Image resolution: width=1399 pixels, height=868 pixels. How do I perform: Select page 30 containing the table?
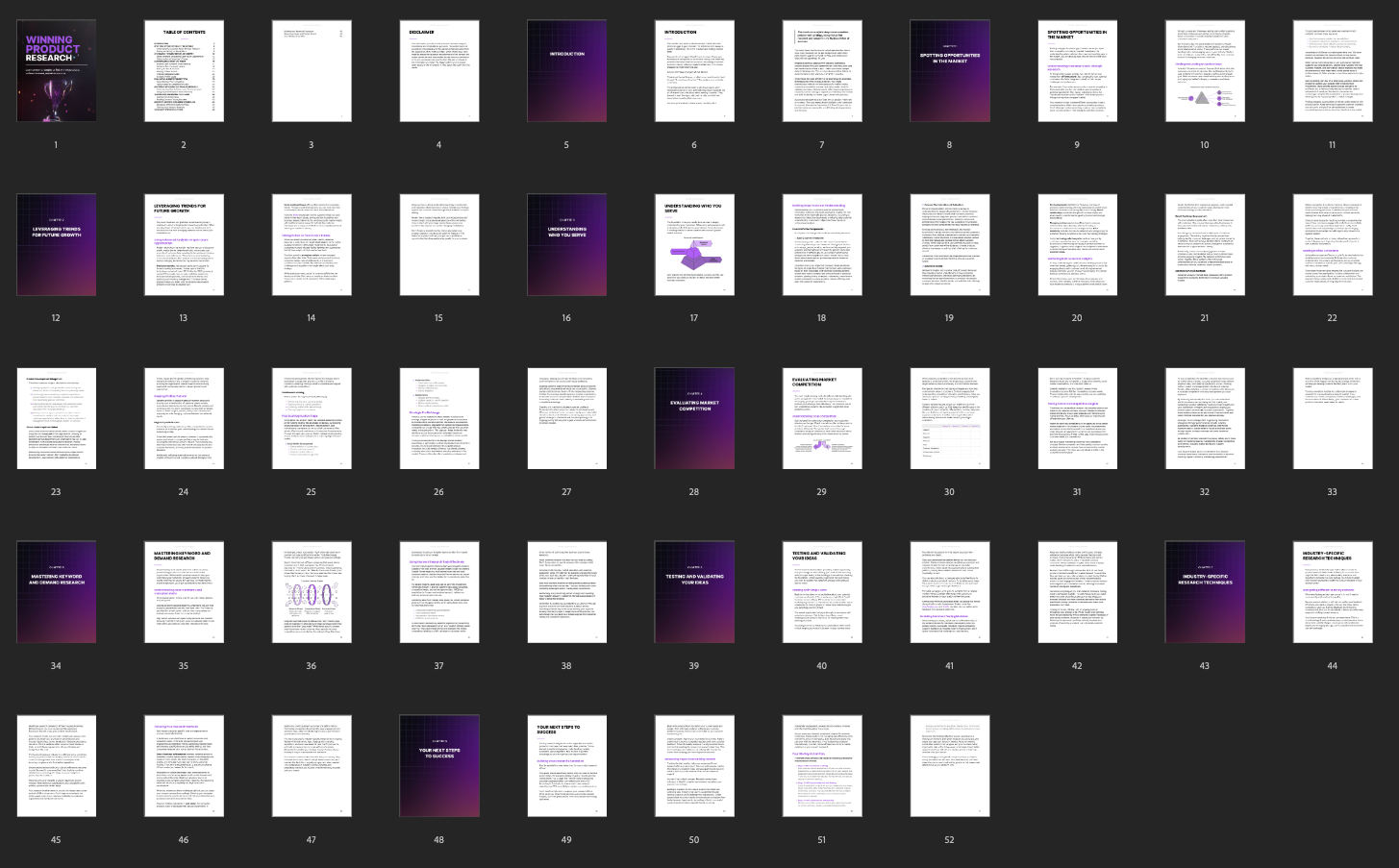(949, 418)
